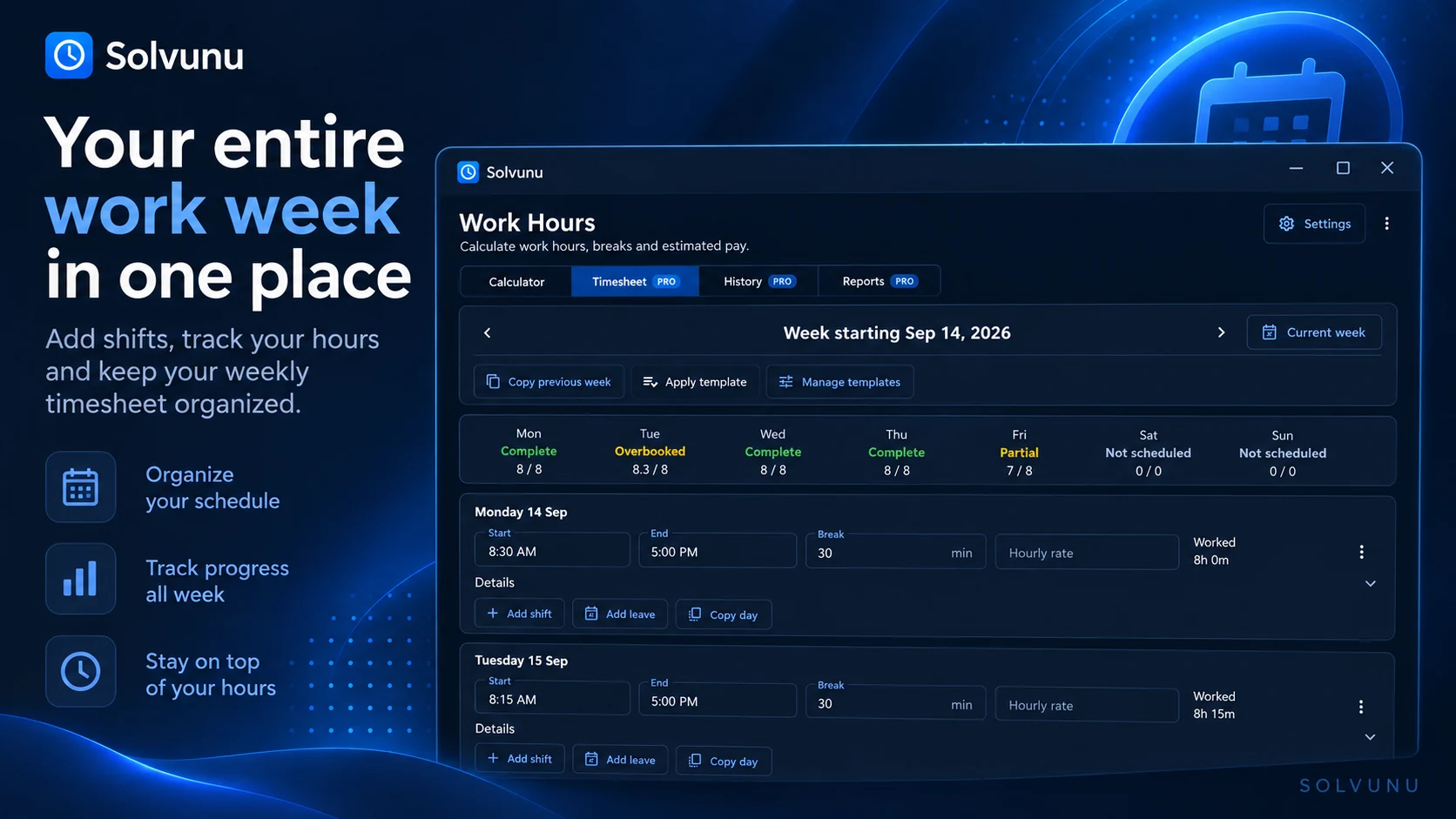Add shift to Monday 14 Sep
This screenshot has width=1456, height=819.
pos(520,614)
